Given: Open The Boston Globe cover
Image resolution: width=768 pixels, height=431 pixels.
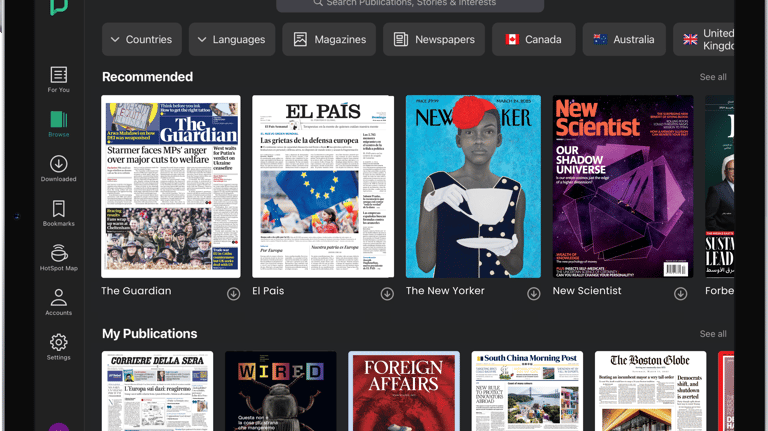Looking at the screenshot, I should click(x=650, y=391).
